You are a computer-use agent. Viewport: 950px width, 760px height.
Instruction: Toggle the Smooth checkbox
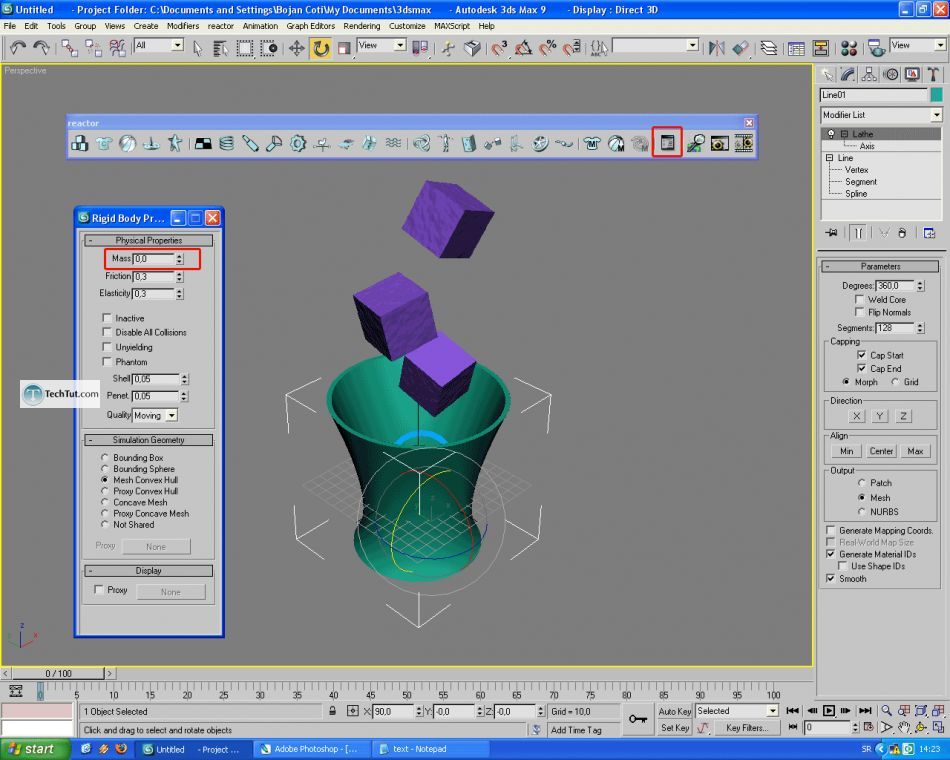(x=831, y=579)
